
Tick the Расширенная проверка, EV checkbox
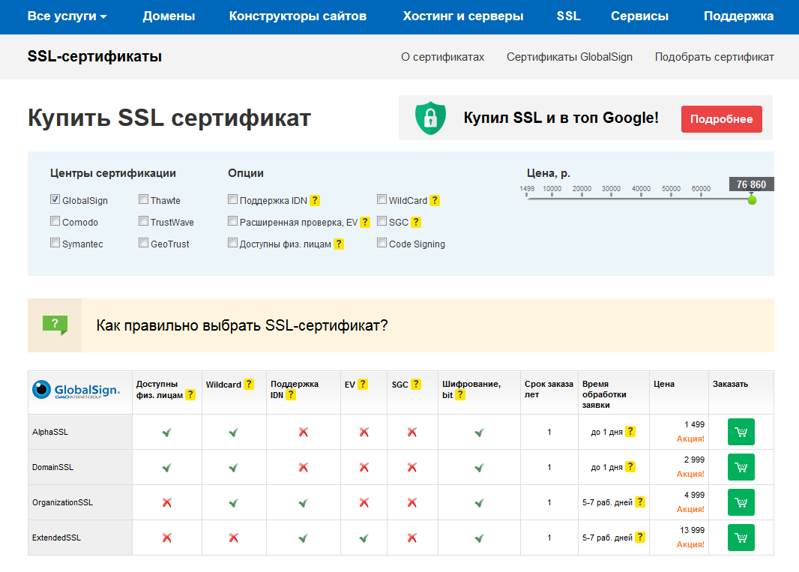point(232,221)
